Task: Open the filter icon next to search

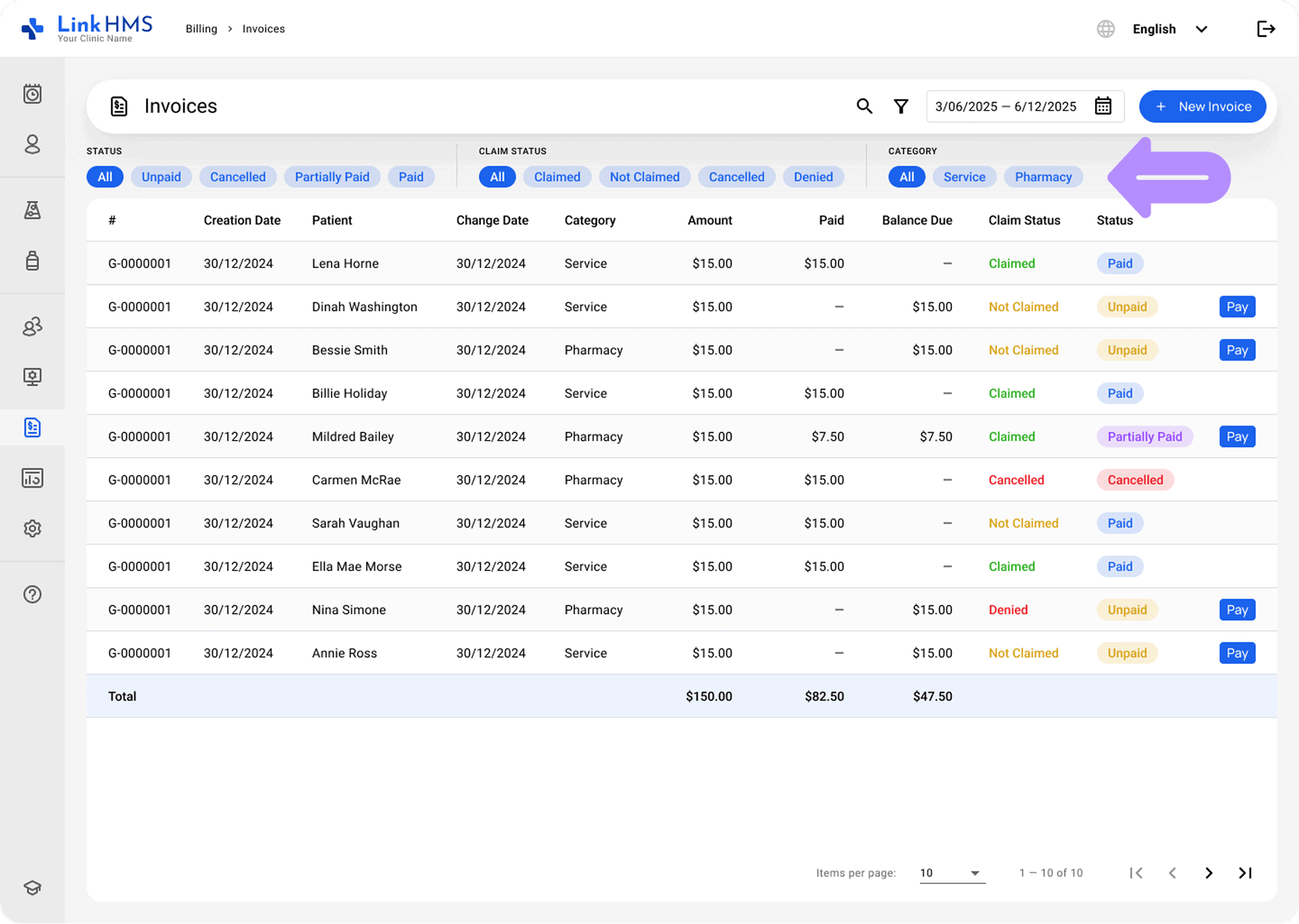Action: (900, 106)
